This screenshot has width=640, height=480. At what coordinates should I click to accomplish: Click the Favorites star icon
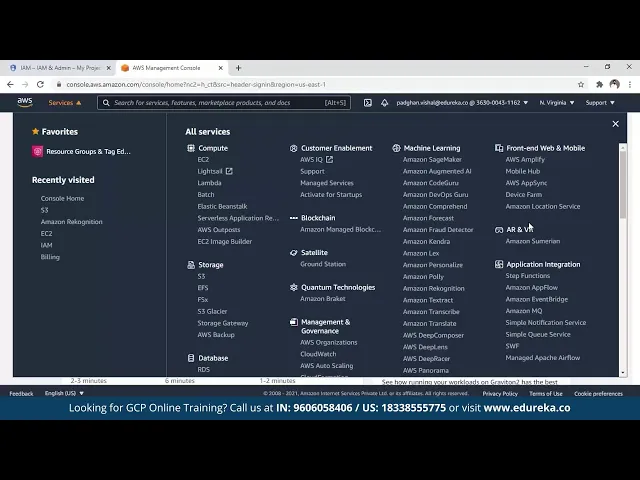coord(36,131)
